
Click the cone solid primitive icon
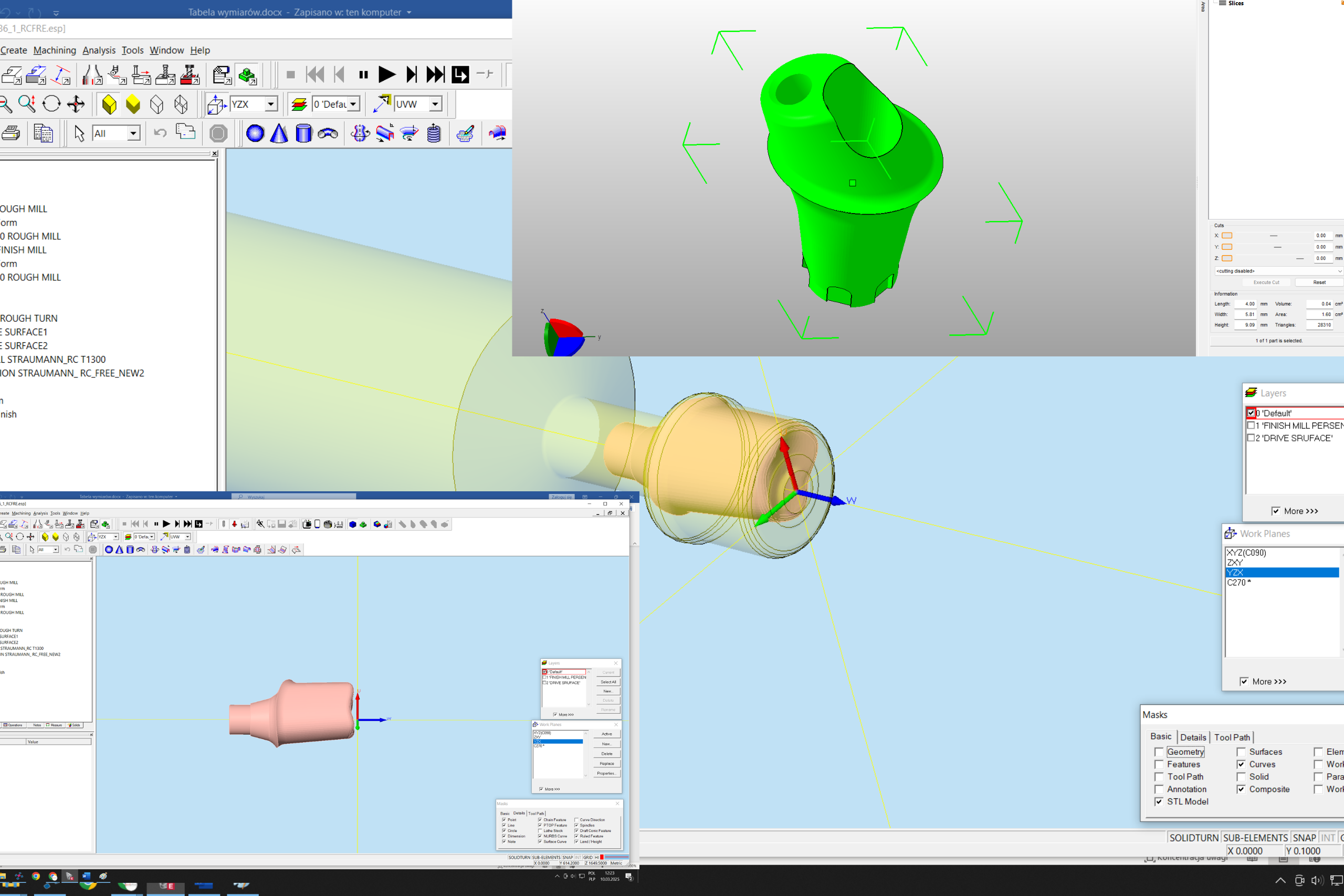coord(279,134)
